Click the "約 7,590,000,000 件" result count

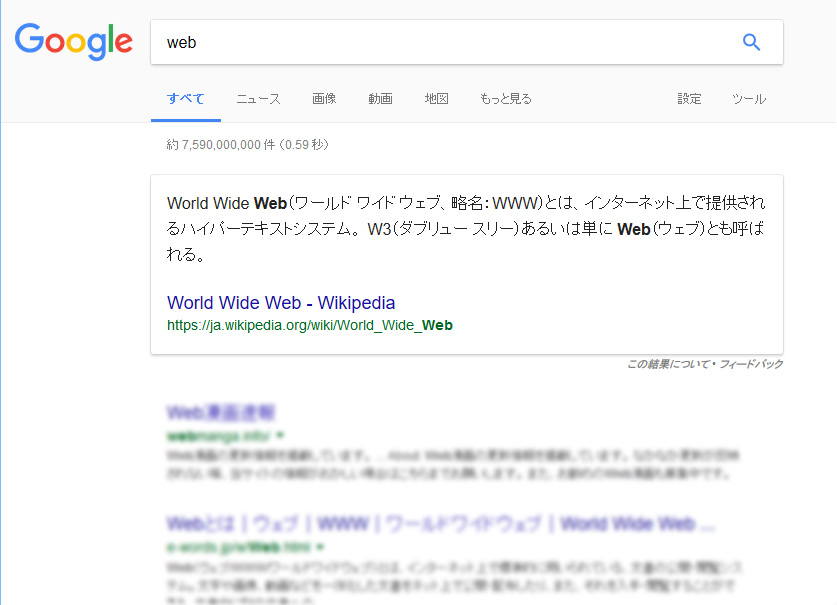[x=247, y=145]
